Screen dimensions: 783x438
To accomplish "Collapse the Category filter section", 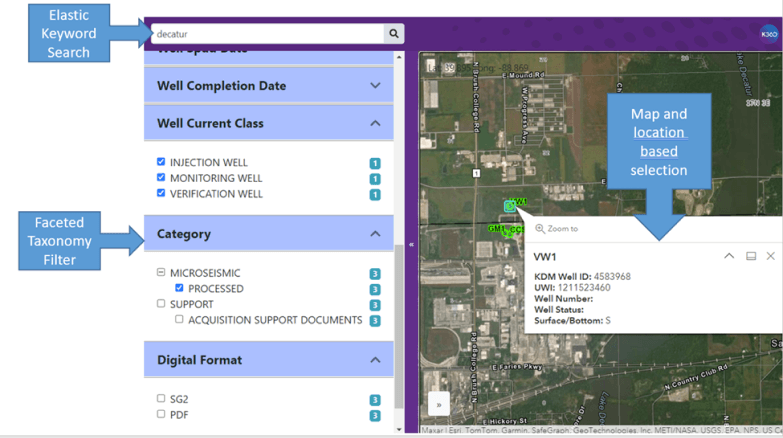I will point(375,234).
